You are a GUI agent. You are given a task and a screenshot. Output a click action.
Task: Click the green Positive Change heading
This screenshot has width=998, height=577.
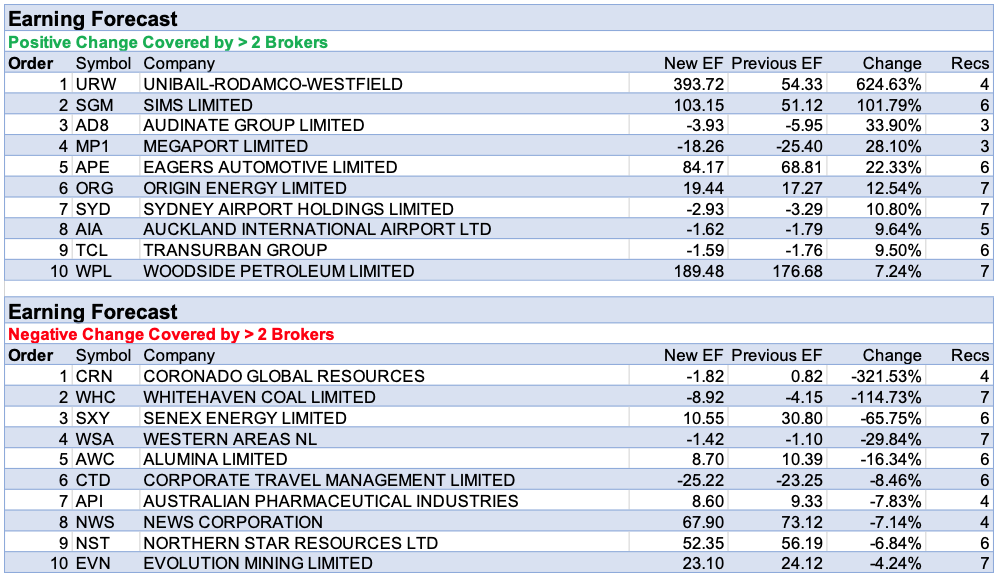(x=168, y=42)
